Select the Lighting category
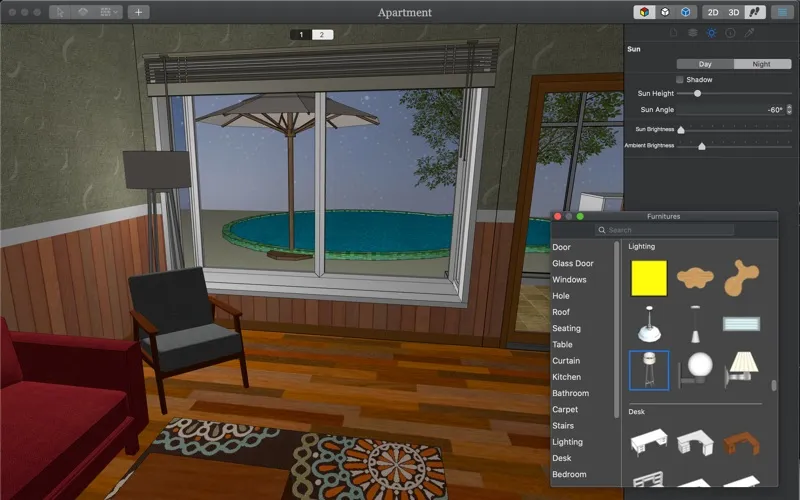Image resolution: width=800 pixels, height=500 pixels. tap(567, 442)
